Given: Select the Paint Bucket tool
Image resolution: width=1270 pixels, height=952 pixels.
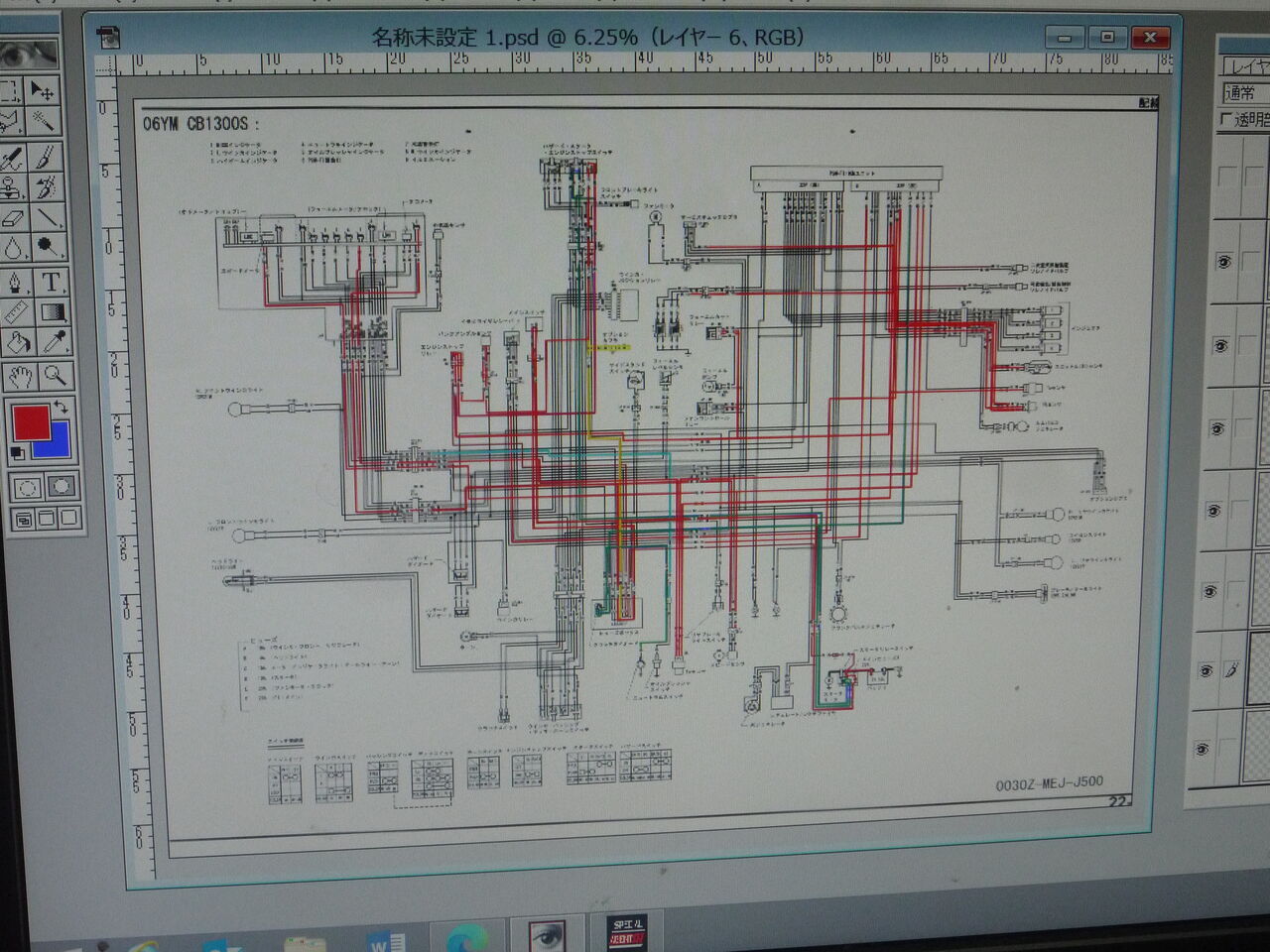Looking at the screenshot, I should [17, 343].
